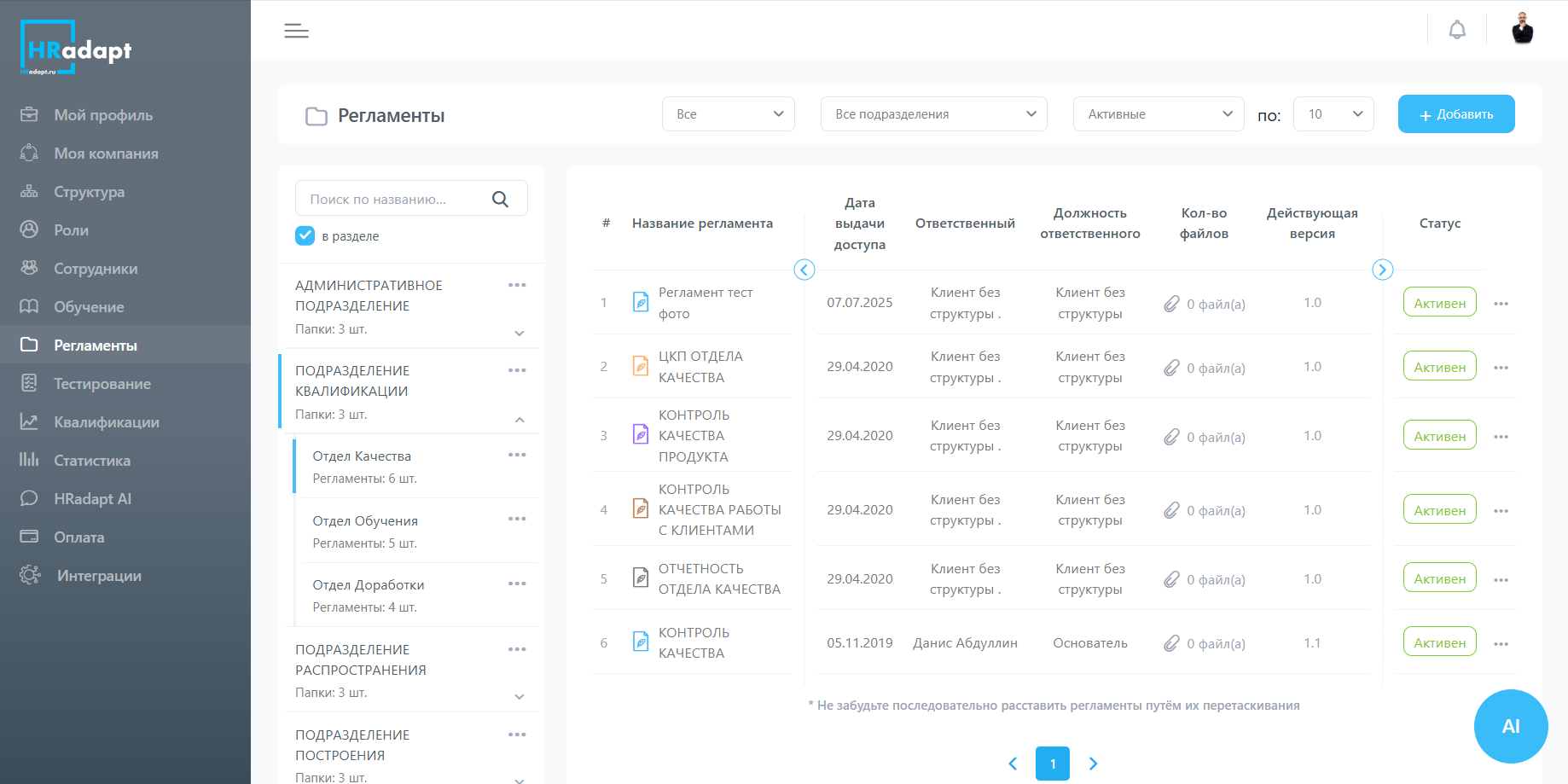Screen dimensions: 1568x784
Task: Click Активен status of ЦКП ОТДЕЛА КАЧЕСТВА
Action: click(1439, 367)
